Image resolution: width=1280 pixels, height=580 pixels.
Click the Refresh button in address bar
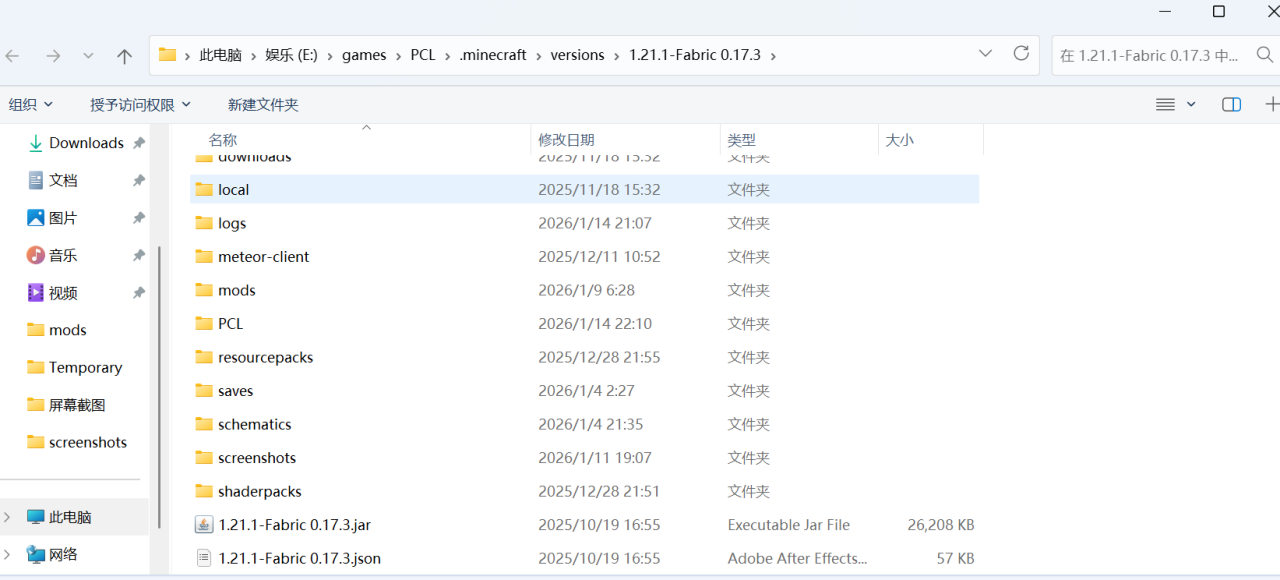point(1021,54)
